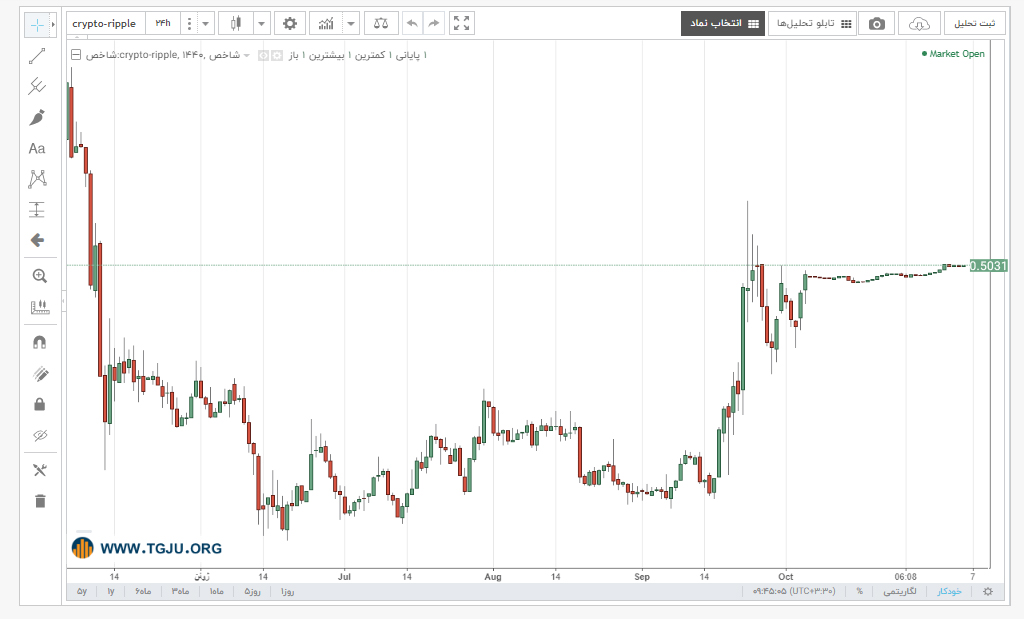Screen dimensions: 1024x619
Task: Select the ۶ماه six-month range
Action: pos(143,591)
